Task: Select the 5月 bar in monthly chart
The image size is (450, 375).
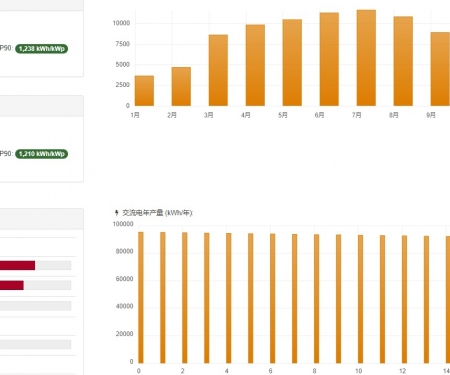Action: [292, 63]
